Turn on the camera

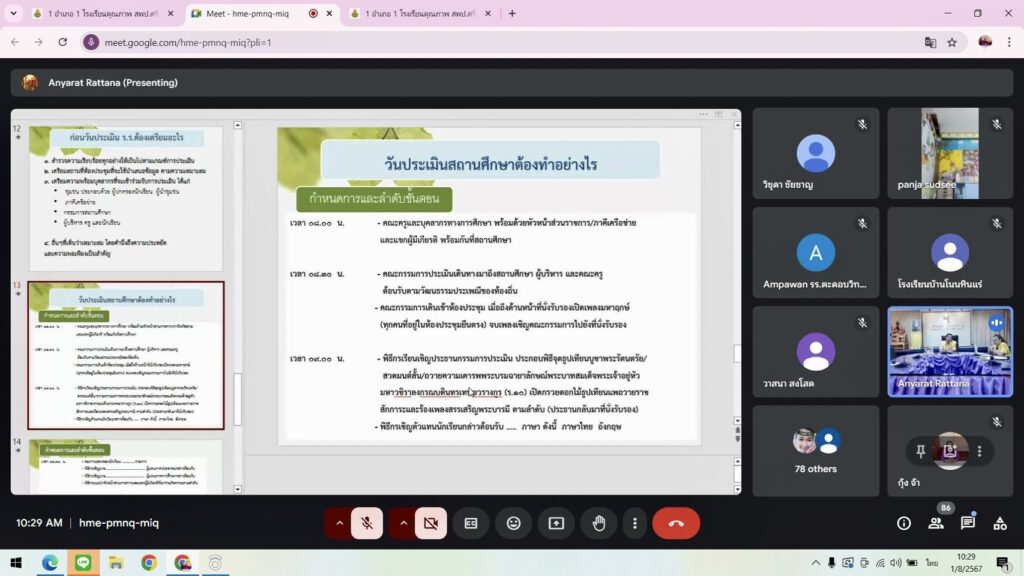click(x=431, y=523)
